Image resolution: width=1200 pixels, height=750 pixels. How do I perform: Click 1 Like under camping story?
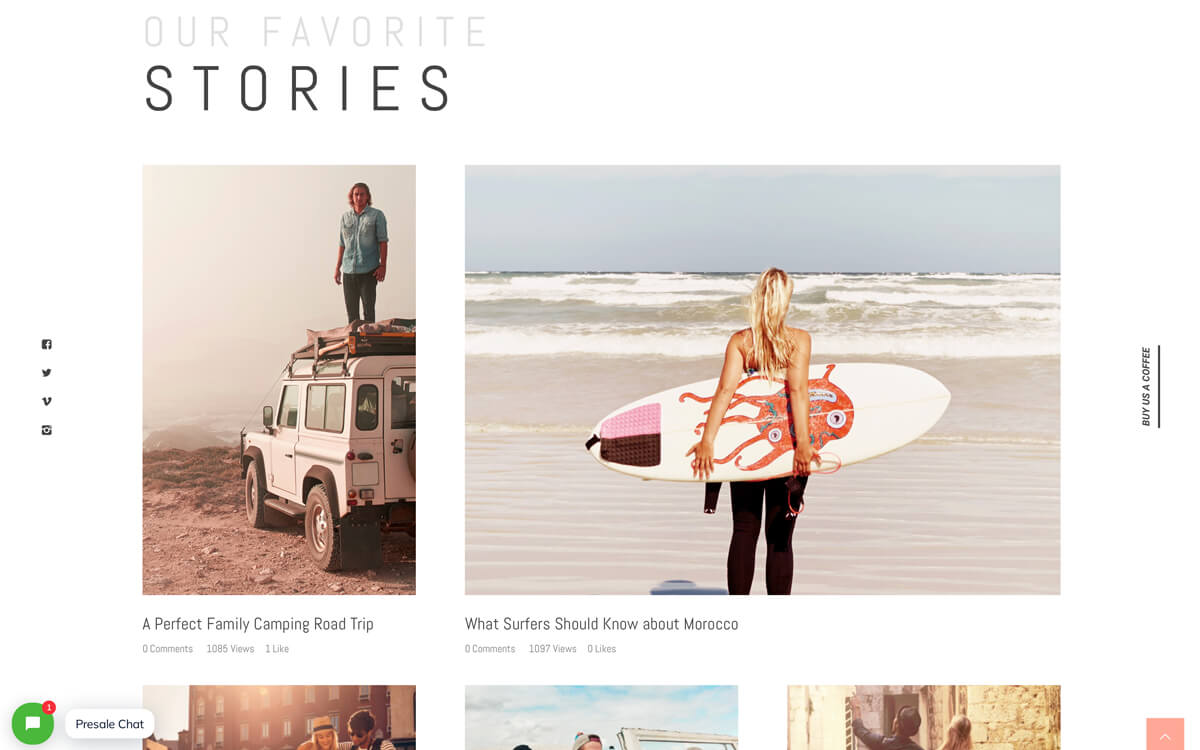[x=277, y=649]
